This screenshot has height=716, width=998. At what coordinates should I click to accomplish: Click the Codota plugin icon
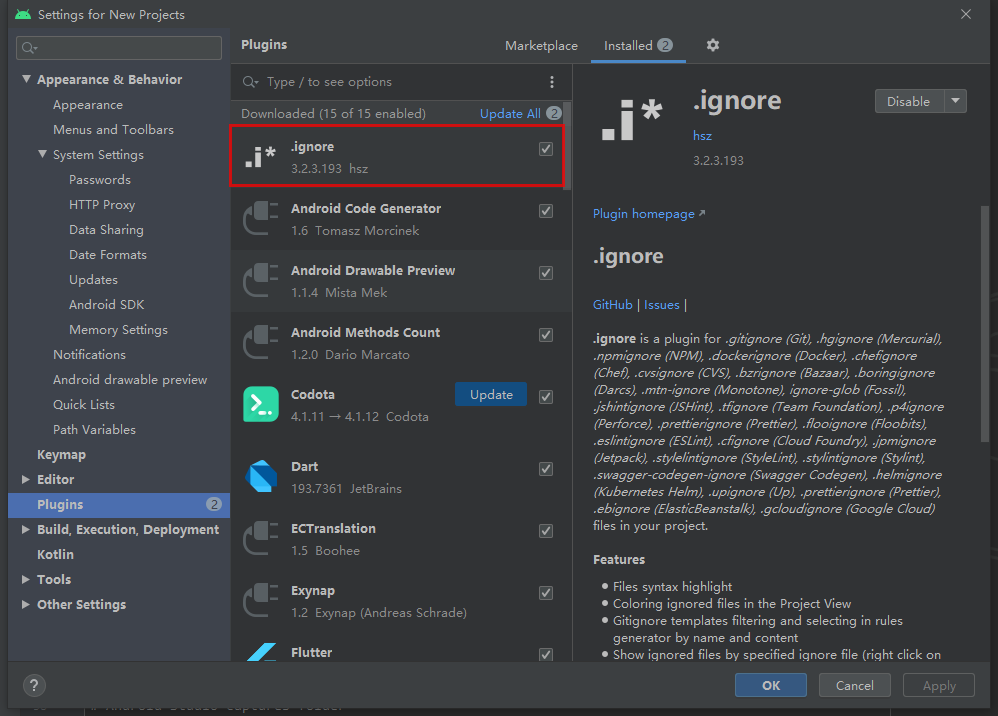(261, 405)
